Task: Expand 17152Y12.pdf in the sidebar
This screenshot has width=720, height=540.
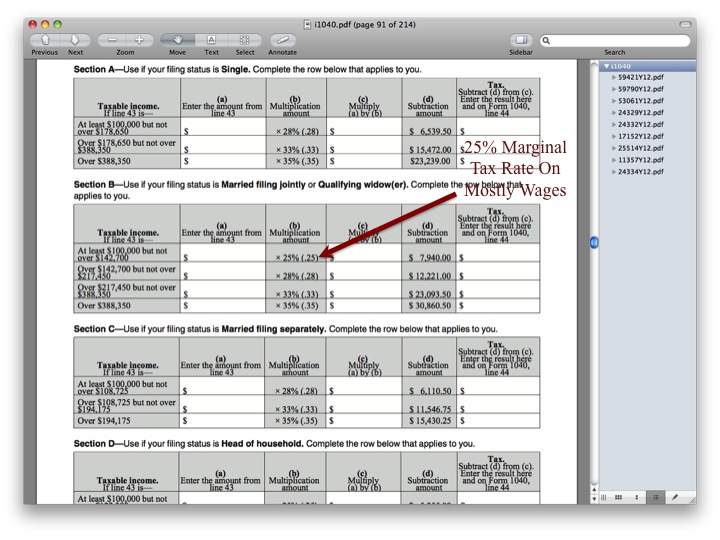Action: point(614,136)
